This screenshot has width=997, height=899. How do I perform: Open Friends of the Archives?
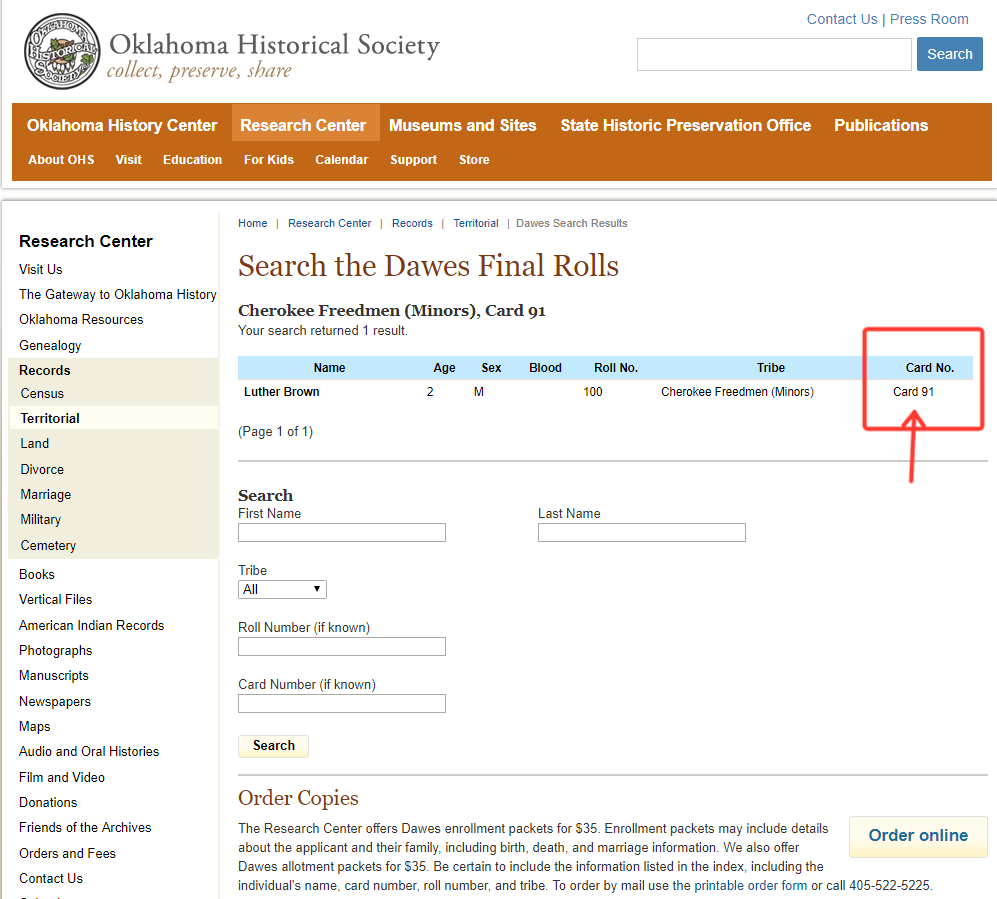85,828
